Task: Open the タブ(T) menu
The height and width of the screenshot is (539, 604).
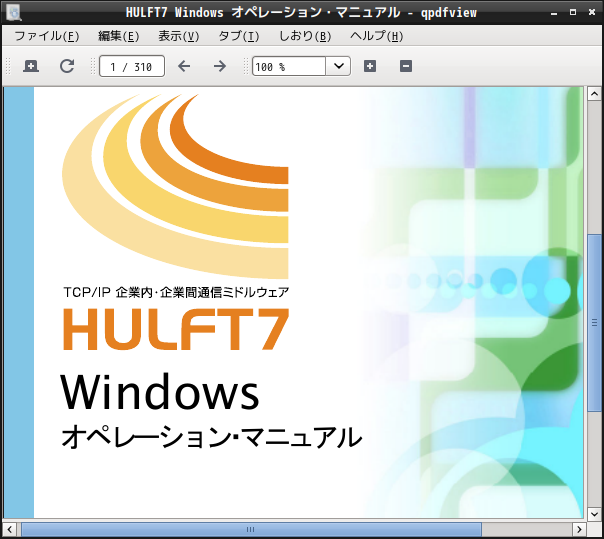Action: [x=239, y=36]
